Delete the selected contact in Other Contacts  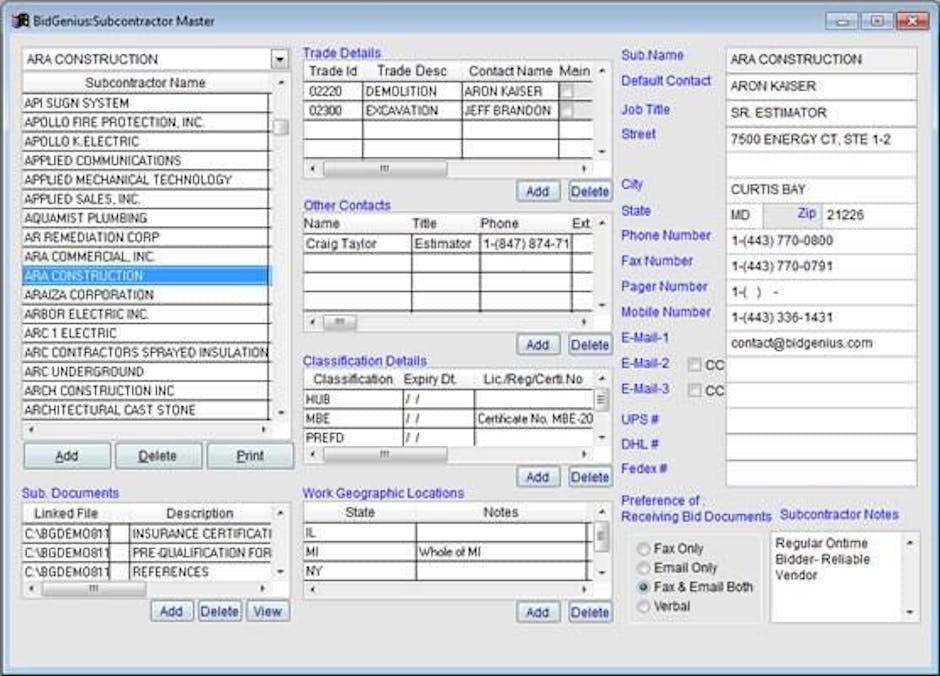point(589,344)
